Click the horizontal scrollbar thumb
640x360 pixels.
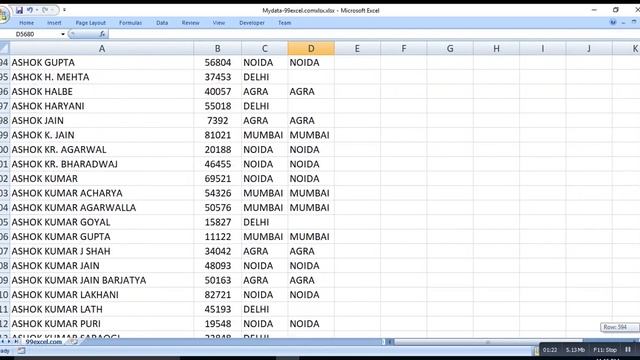488,342
